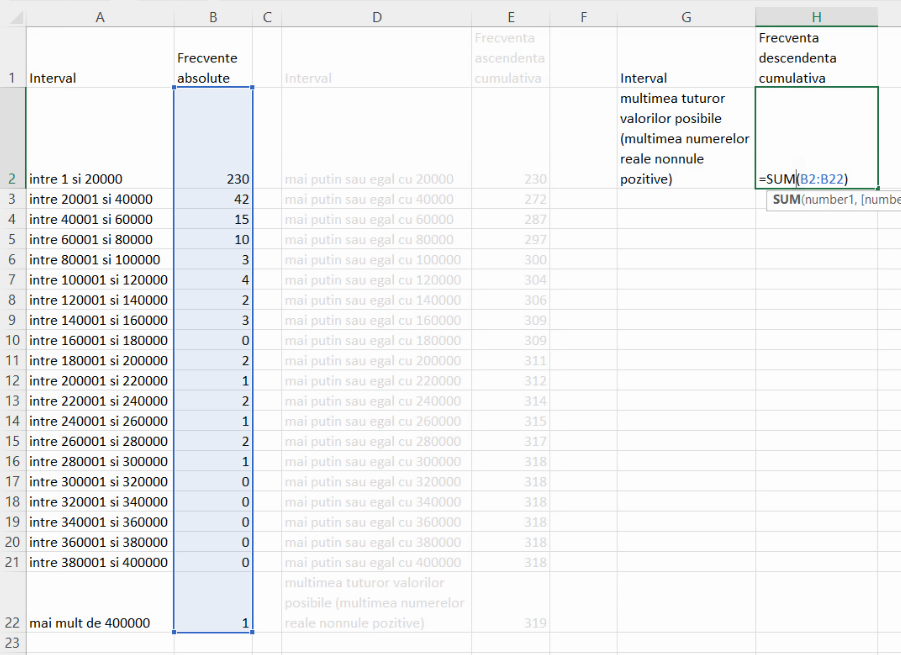Image resolution: width=901 pixels, height=655 pixels.
Task: Select column B header
Action: pyautogui.click(x=213, y=17)
